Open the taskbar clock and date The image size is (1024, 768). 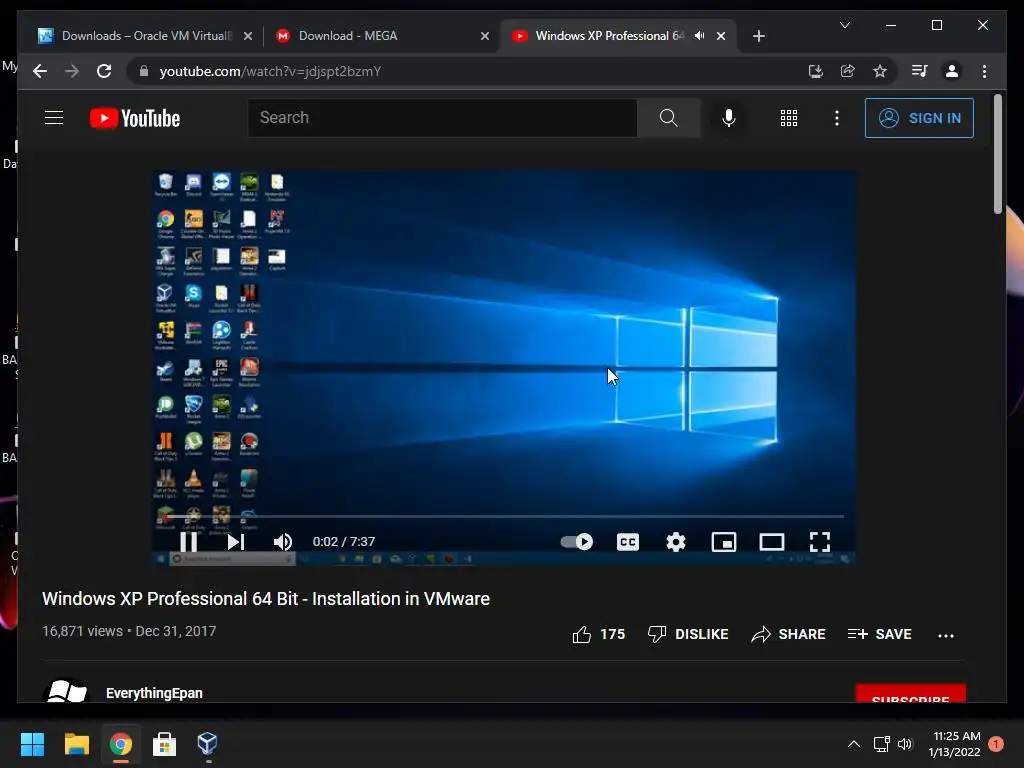(954, 744)
